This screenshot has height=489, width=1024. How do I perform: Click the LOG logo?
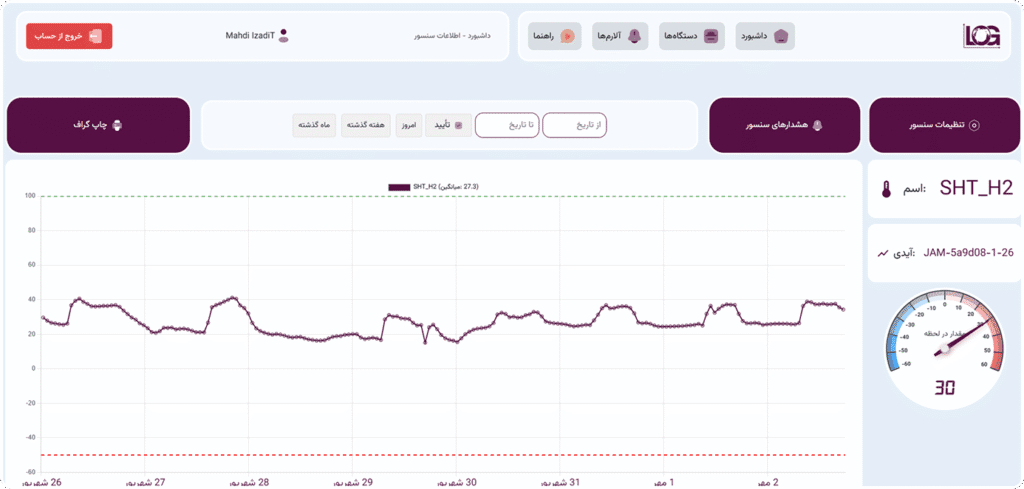980,36
